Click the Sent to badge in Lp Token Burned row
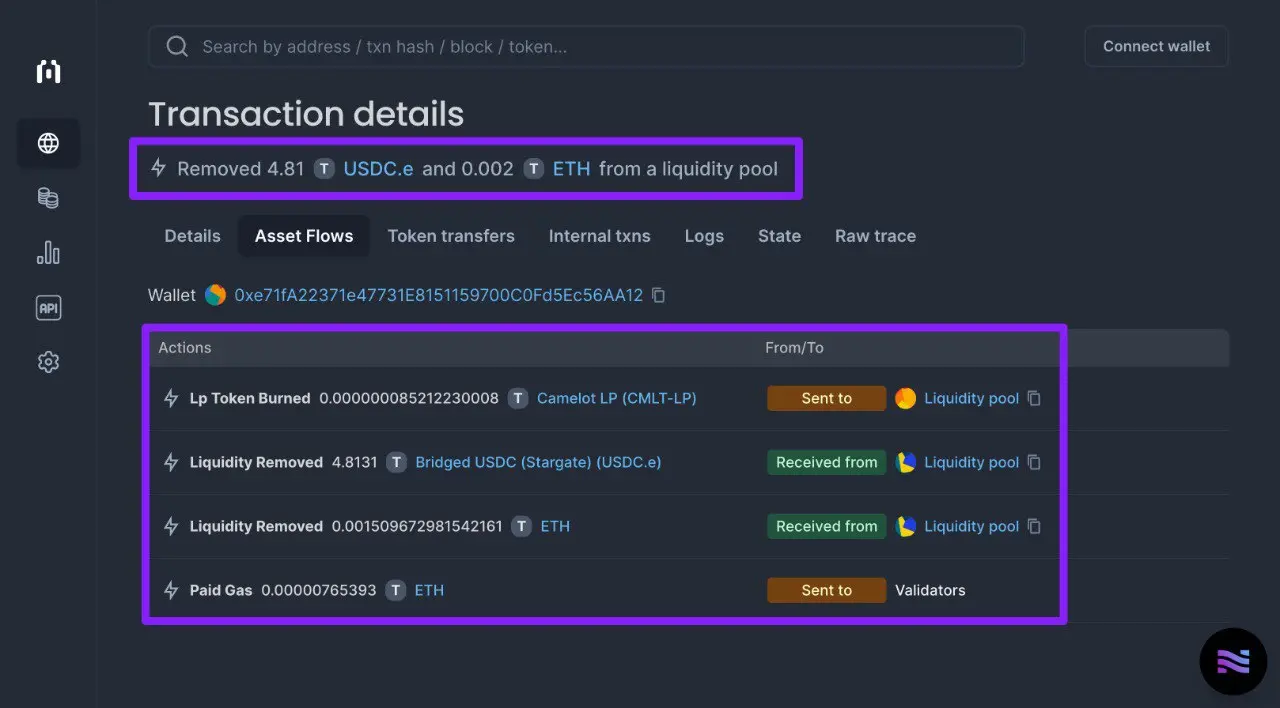Viewport: 1280px width, 708px height. 826,398
